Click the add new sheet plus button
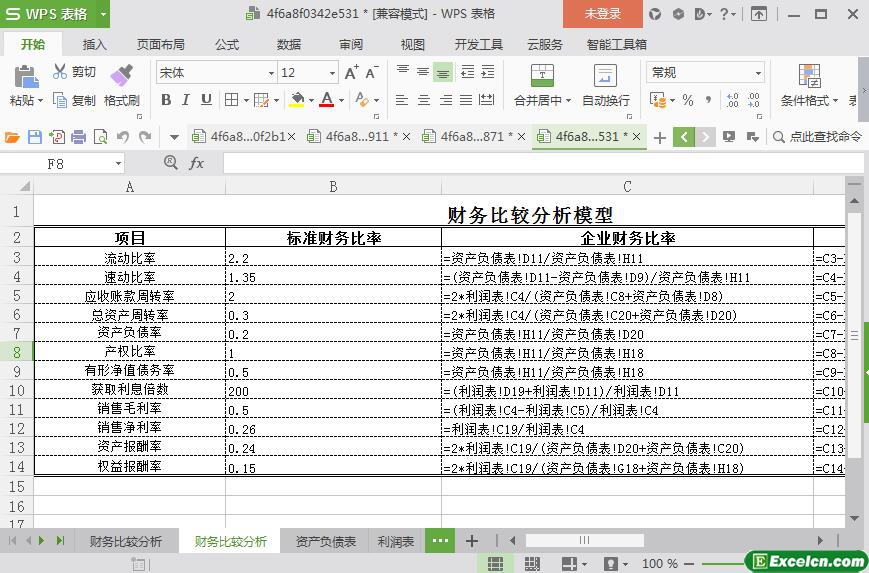This screenshot has width=869, height=573. coord(472,541)
